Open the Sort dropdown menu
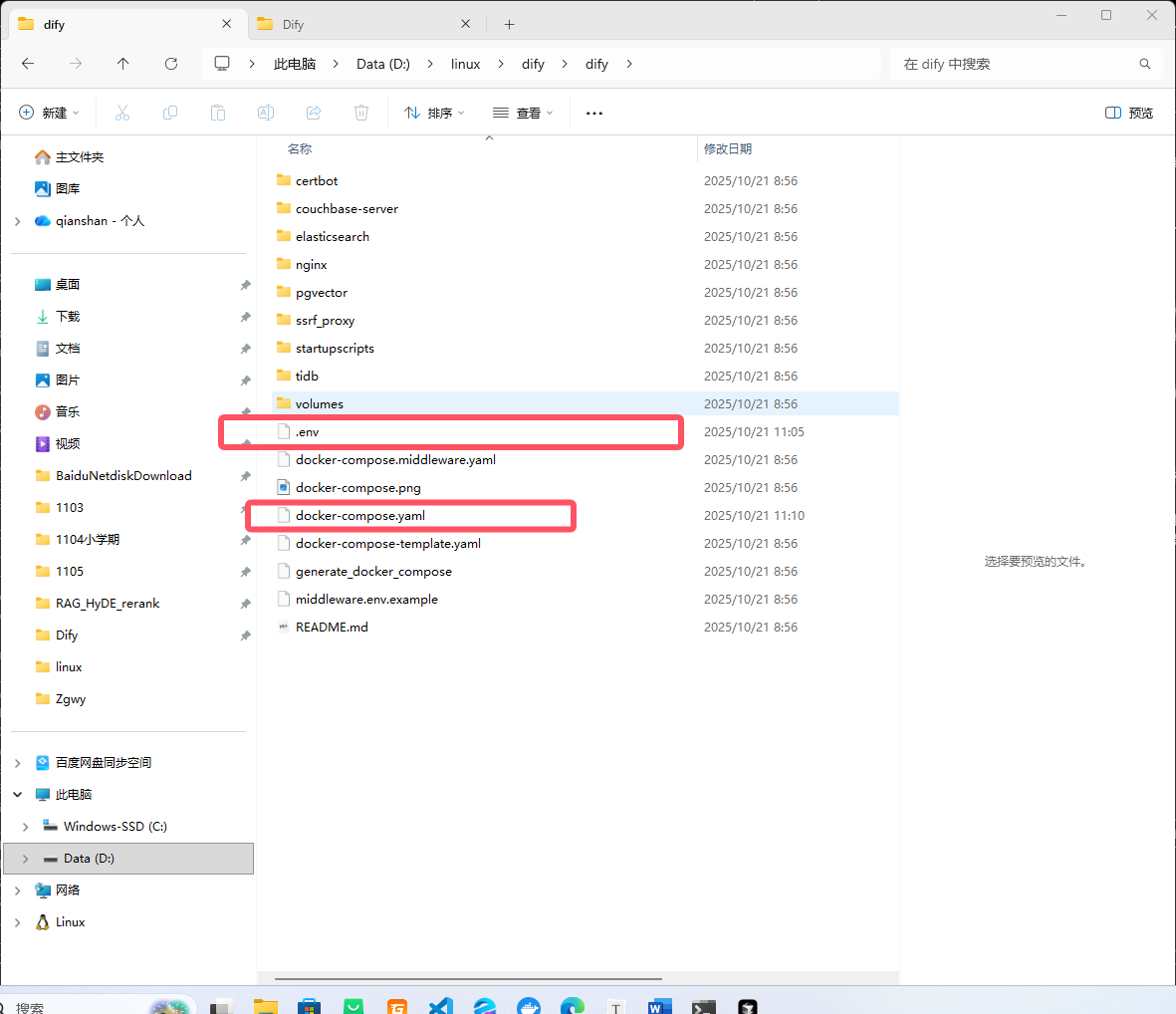This screenshot has height=1014, width=1176. [x=434, y=113]
